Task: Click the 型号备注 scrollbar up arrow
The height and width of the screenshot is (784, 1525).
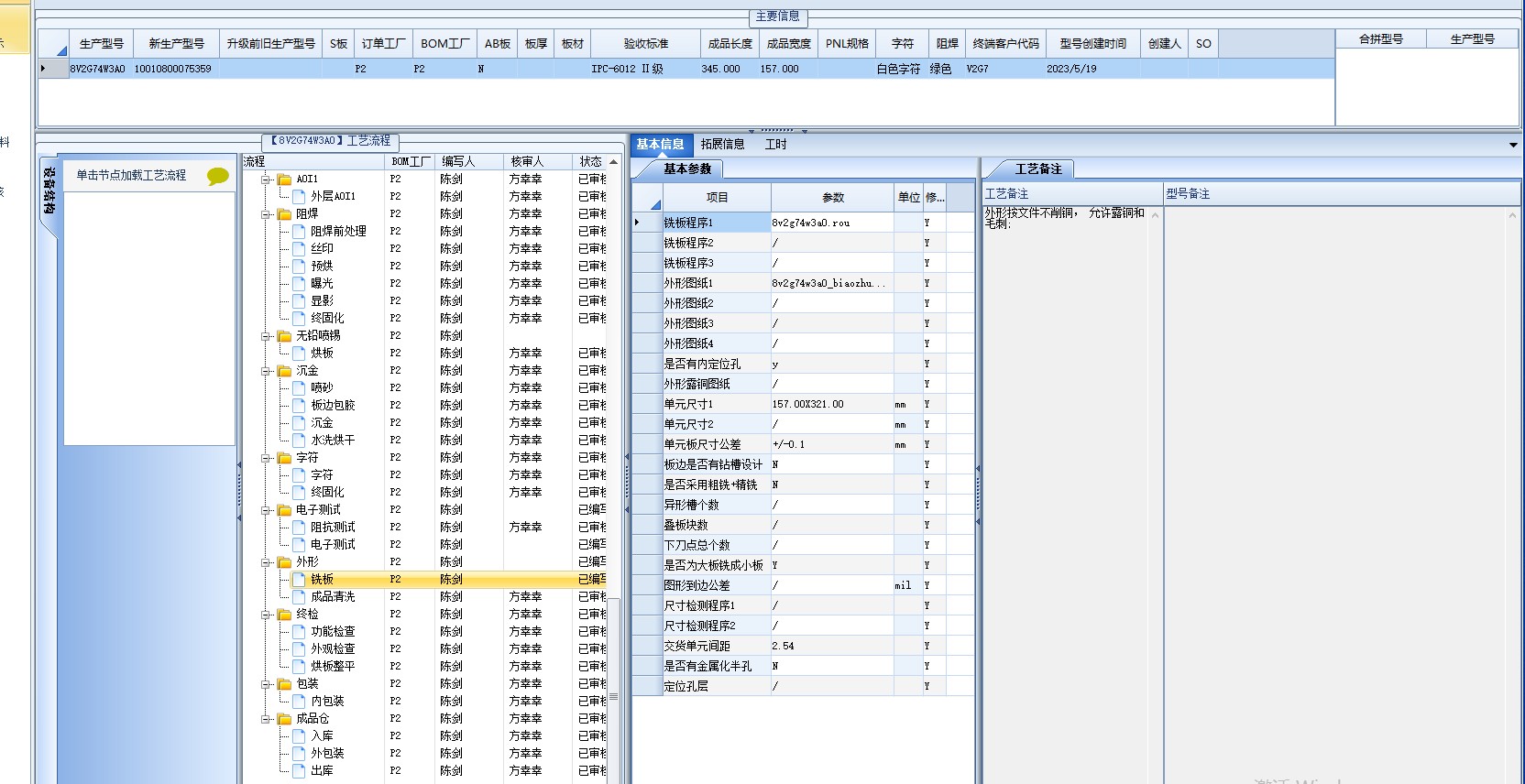Action: [1512, 214]
